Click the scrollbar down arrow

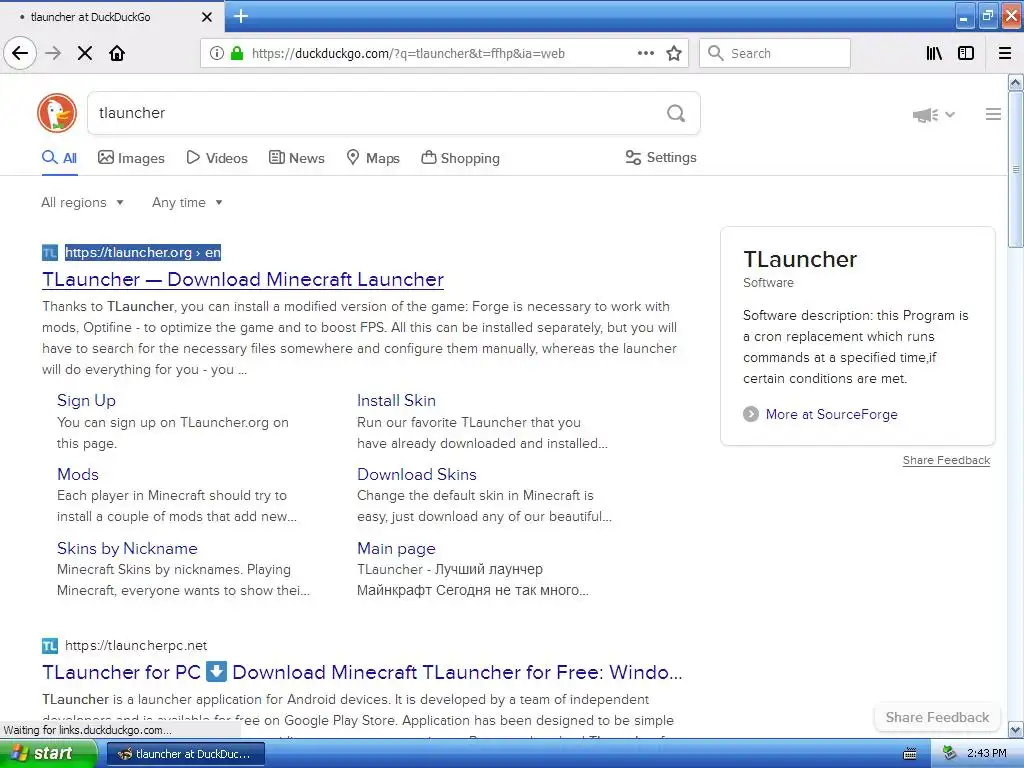[1016, 729]
